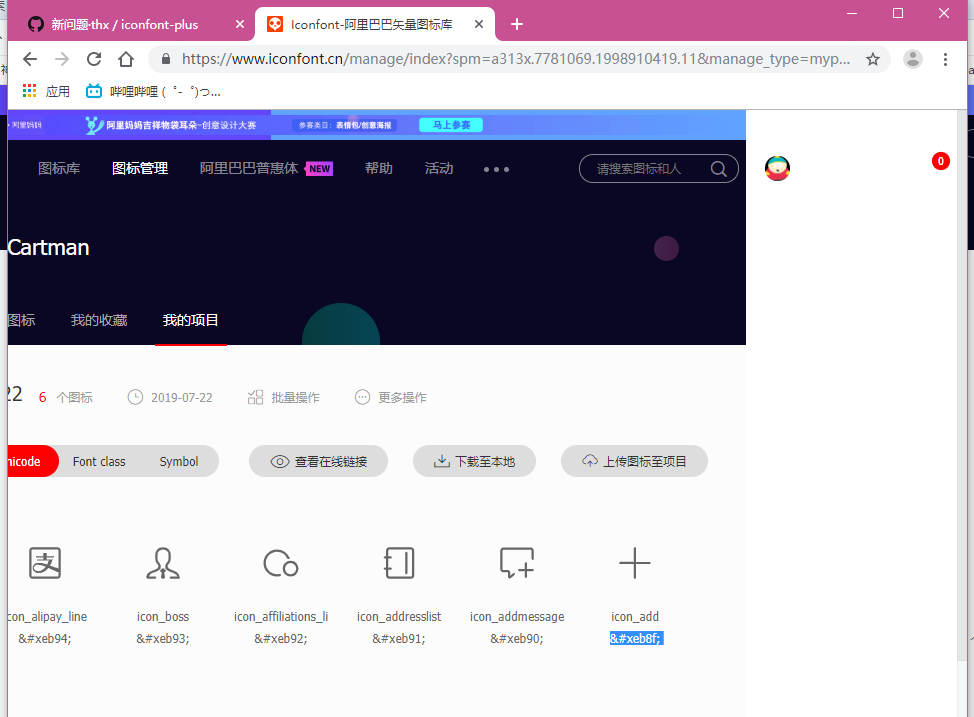
Task: Click the red notification badge
Action: click(940, 162)
